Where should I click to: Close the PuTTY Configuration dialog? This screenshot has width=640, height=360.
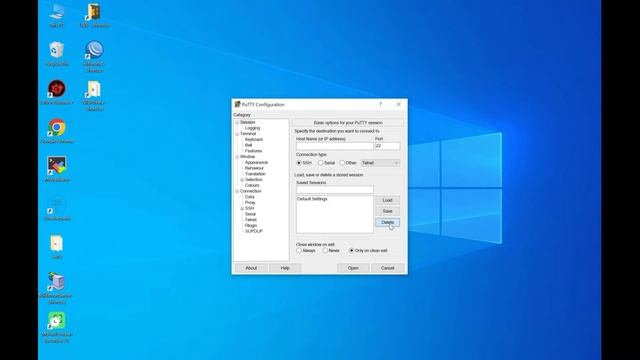399,104
